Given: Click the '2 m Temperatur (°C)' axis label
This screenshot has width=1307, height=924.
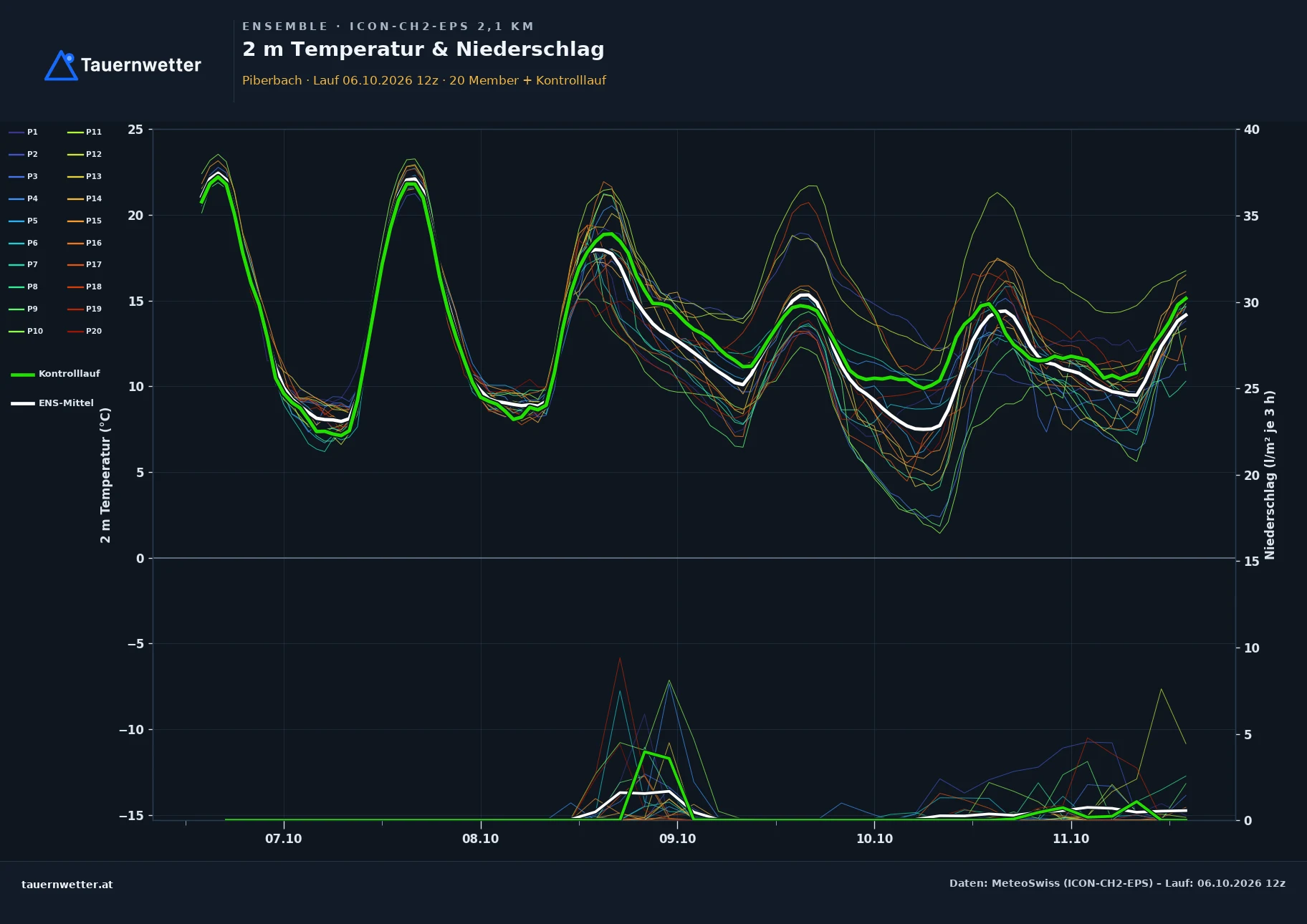Looking at the screenshot, I should click(105, 475).
